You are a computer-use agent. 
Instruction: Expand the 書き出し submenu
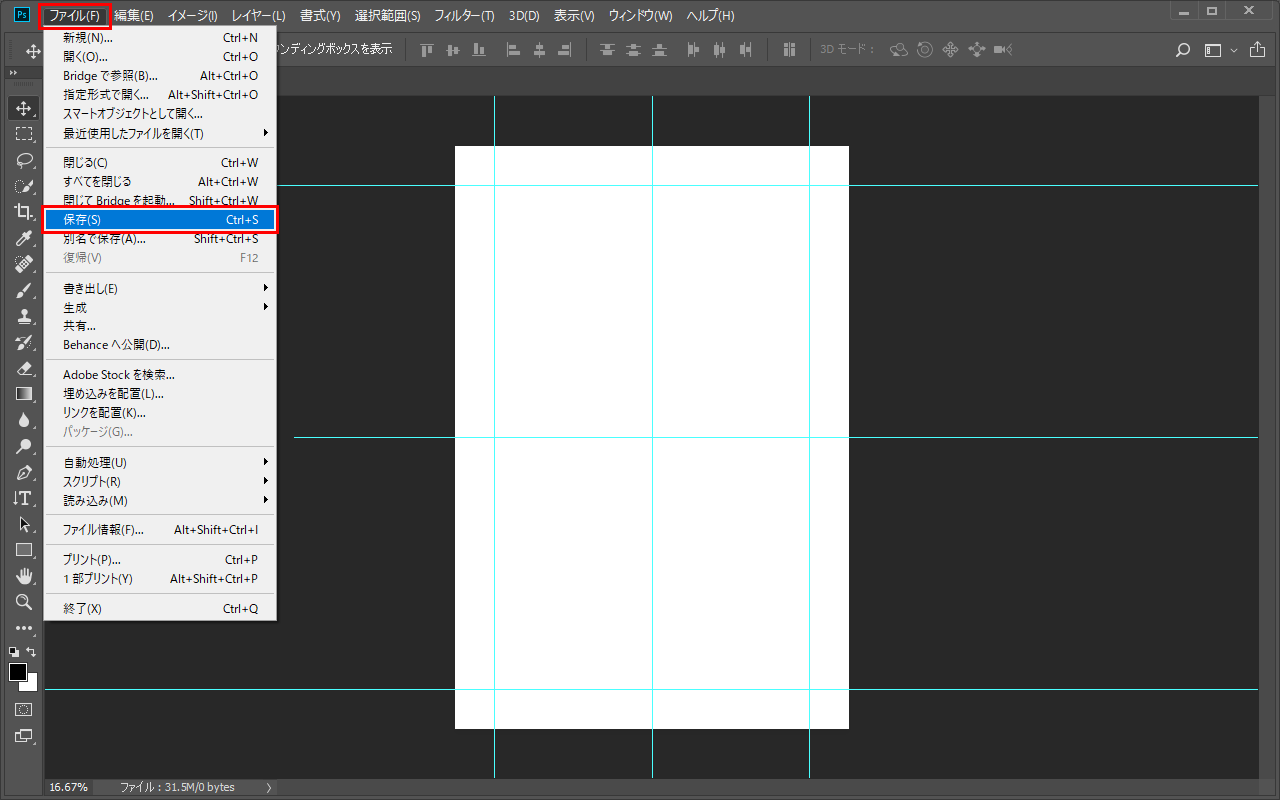pos(265,288)
